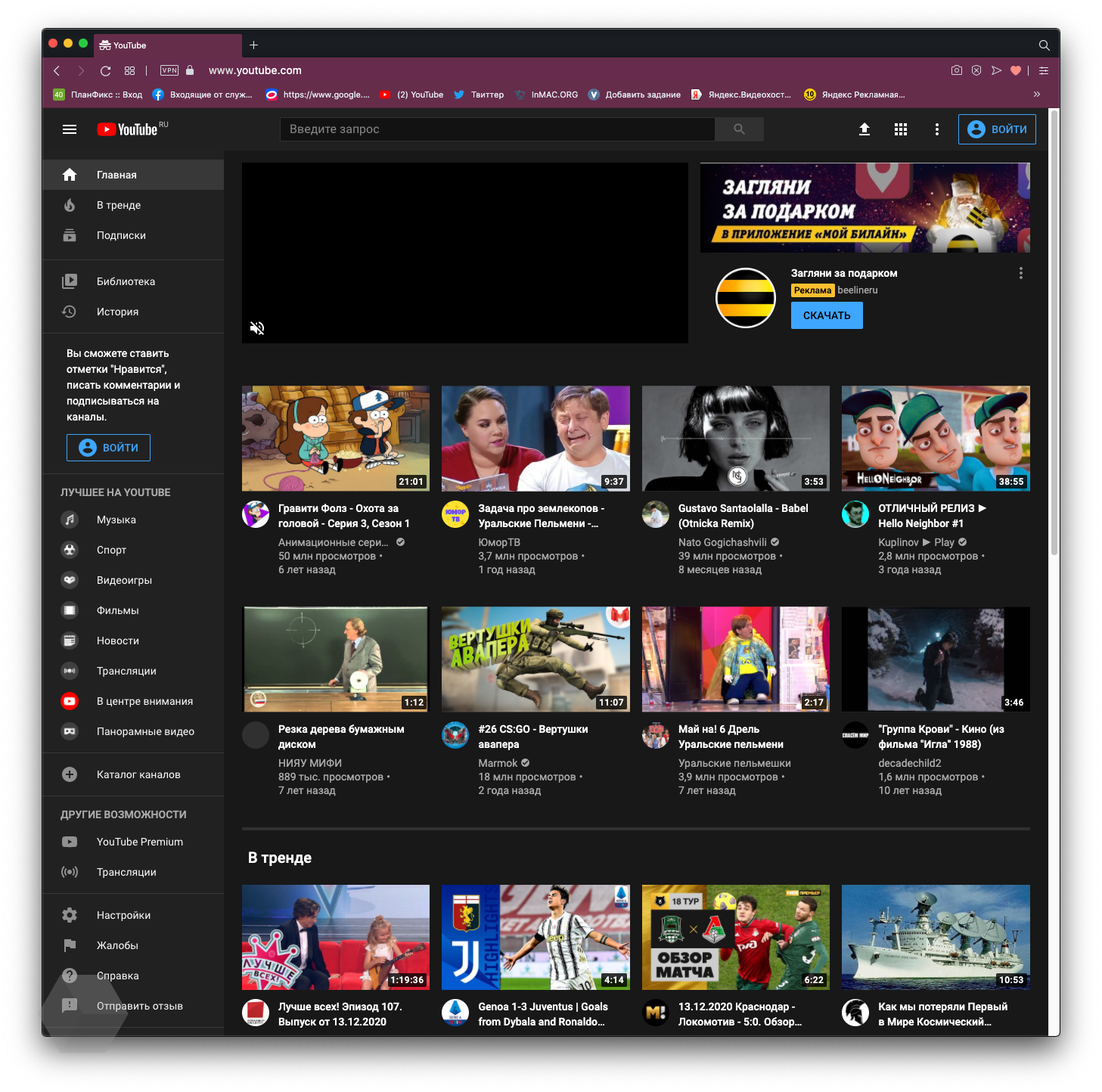Click the Спорт category icon

pos(70,550)
